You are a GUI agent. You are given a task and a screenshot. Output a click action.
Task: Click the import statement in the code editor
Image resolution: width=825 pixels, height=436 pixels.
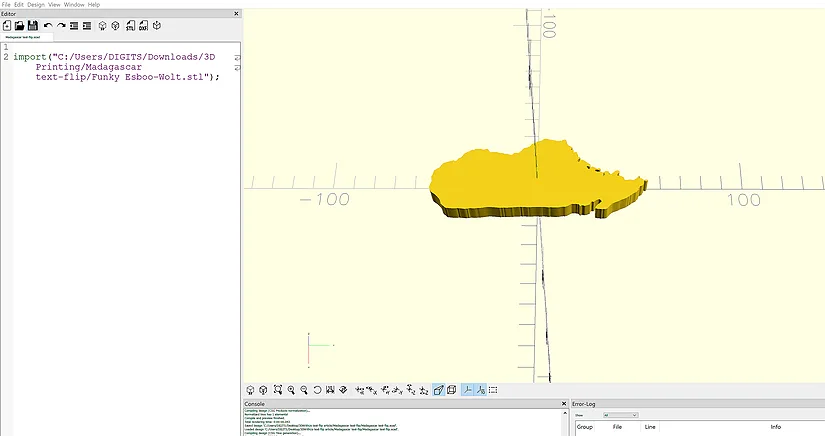pyautogui.click(x=116, y=67)
